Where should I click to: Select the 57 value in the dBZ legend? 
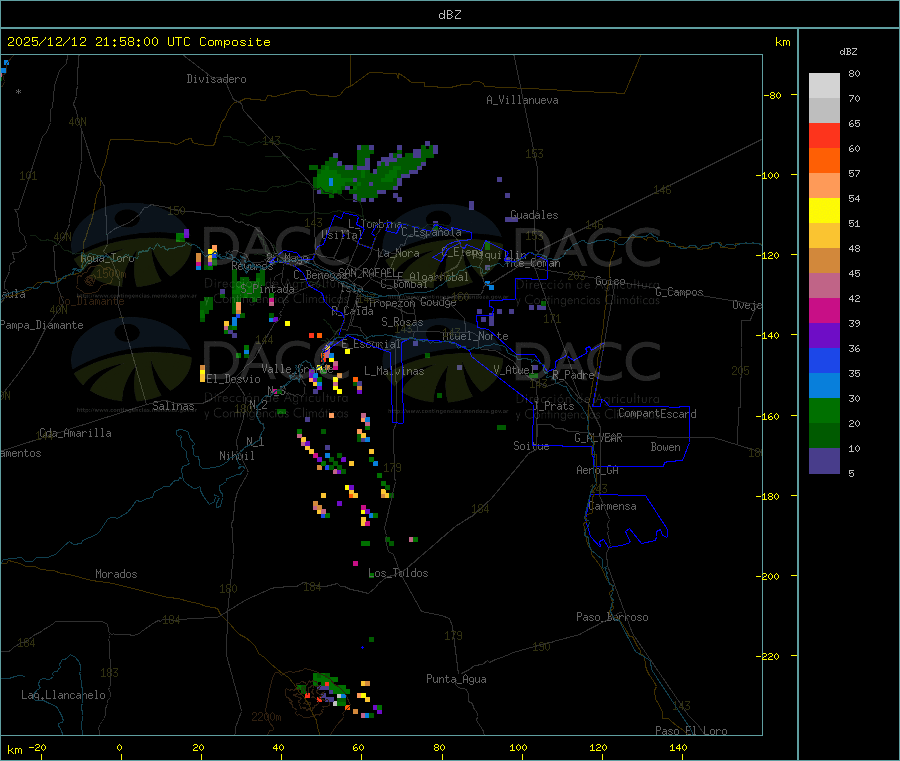point(854,173)
